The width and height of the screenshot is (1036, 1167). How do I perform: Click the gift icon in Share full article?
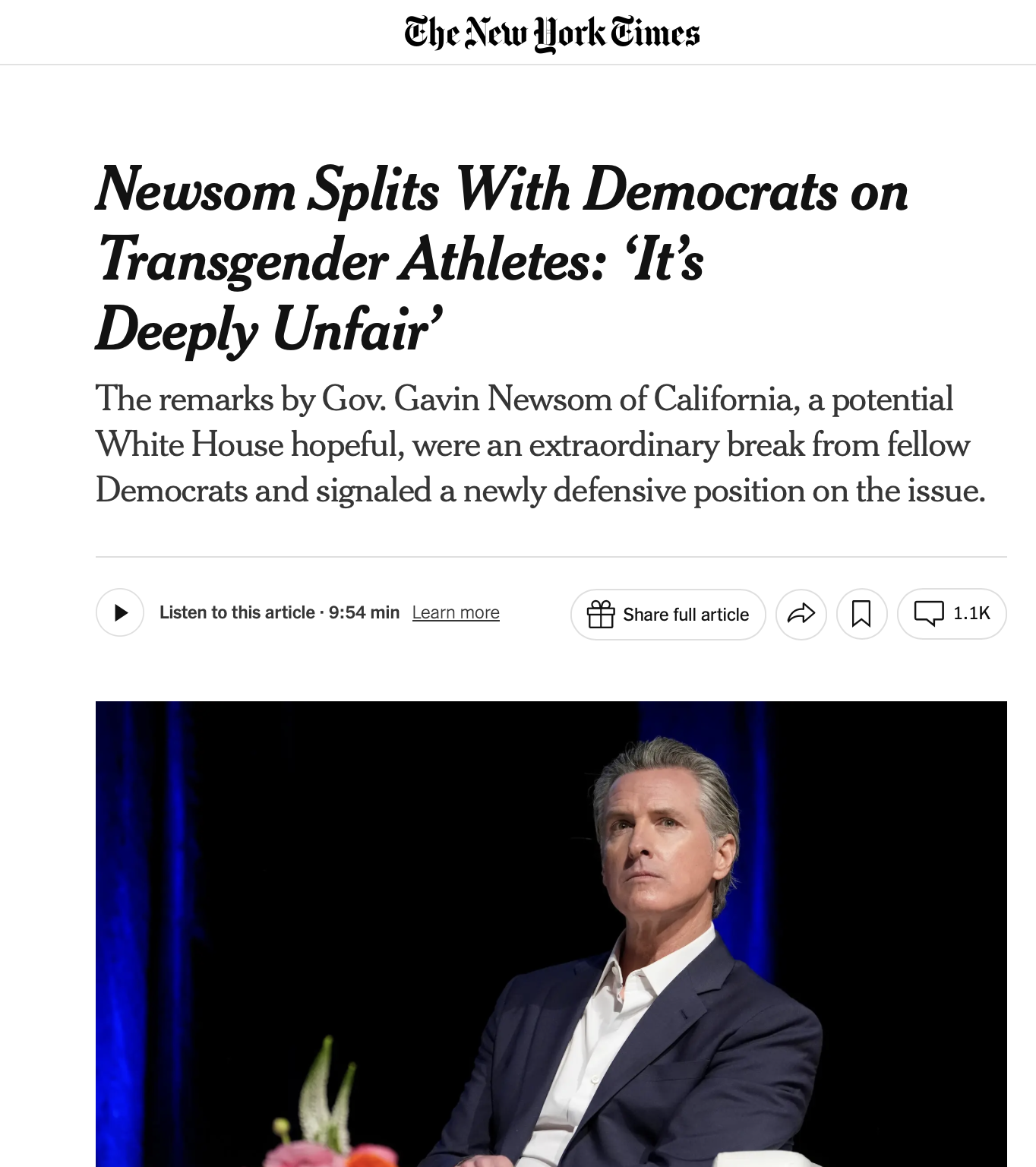click(600, 614)
